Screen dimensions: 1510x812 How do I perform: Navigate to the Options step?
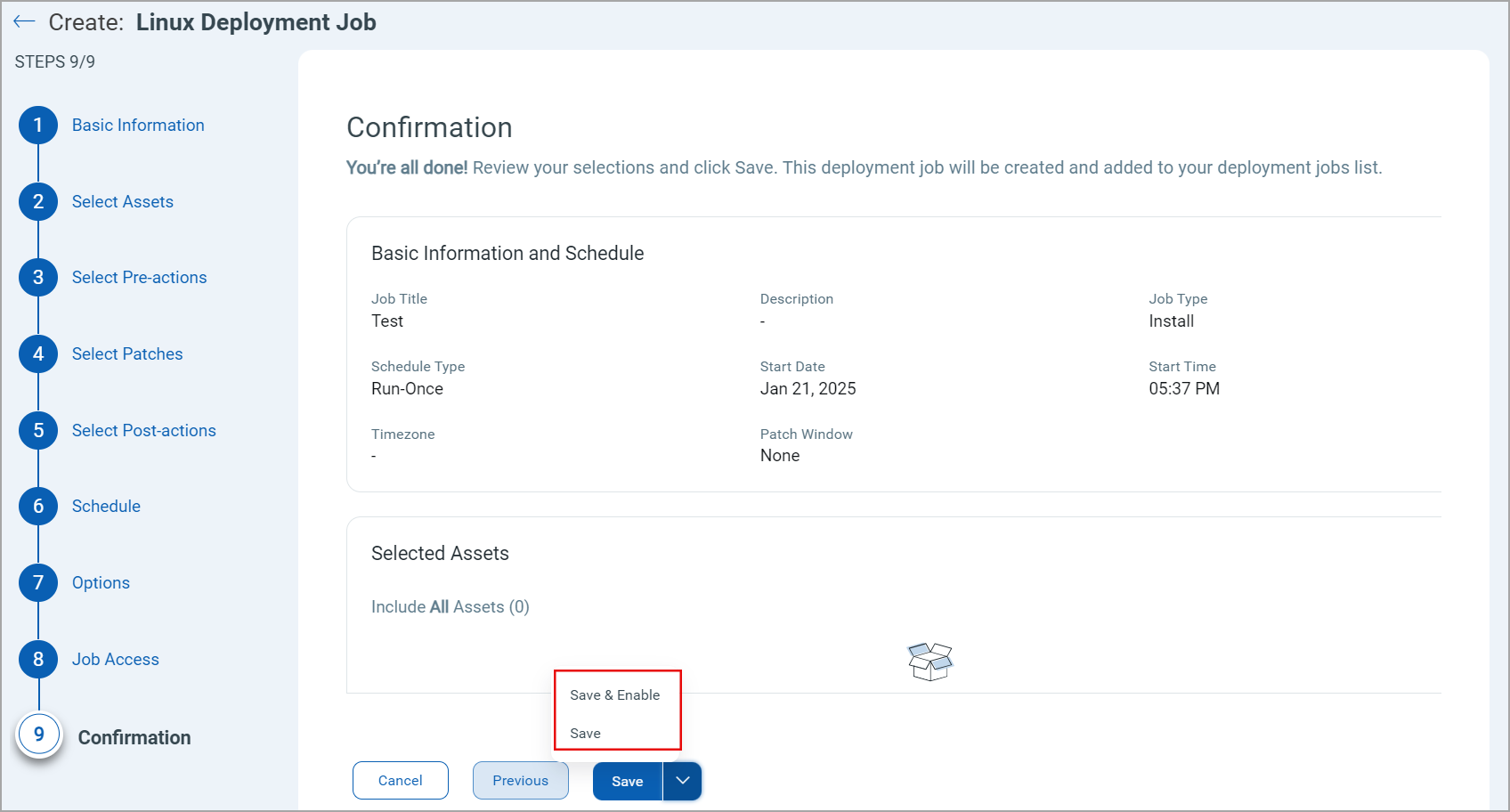point(101,583)
